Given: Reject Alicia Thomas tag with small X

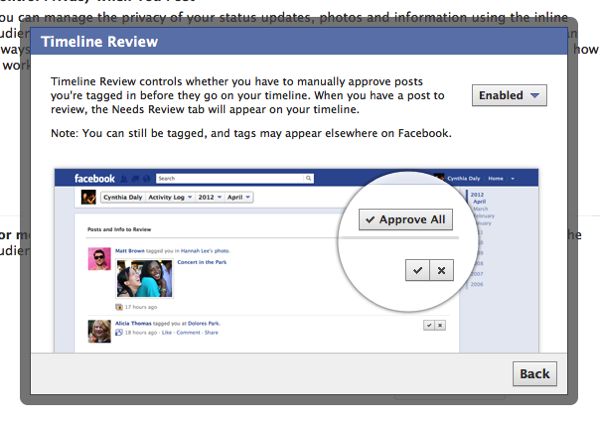Looking at the screenshot, I should point(440,325).
